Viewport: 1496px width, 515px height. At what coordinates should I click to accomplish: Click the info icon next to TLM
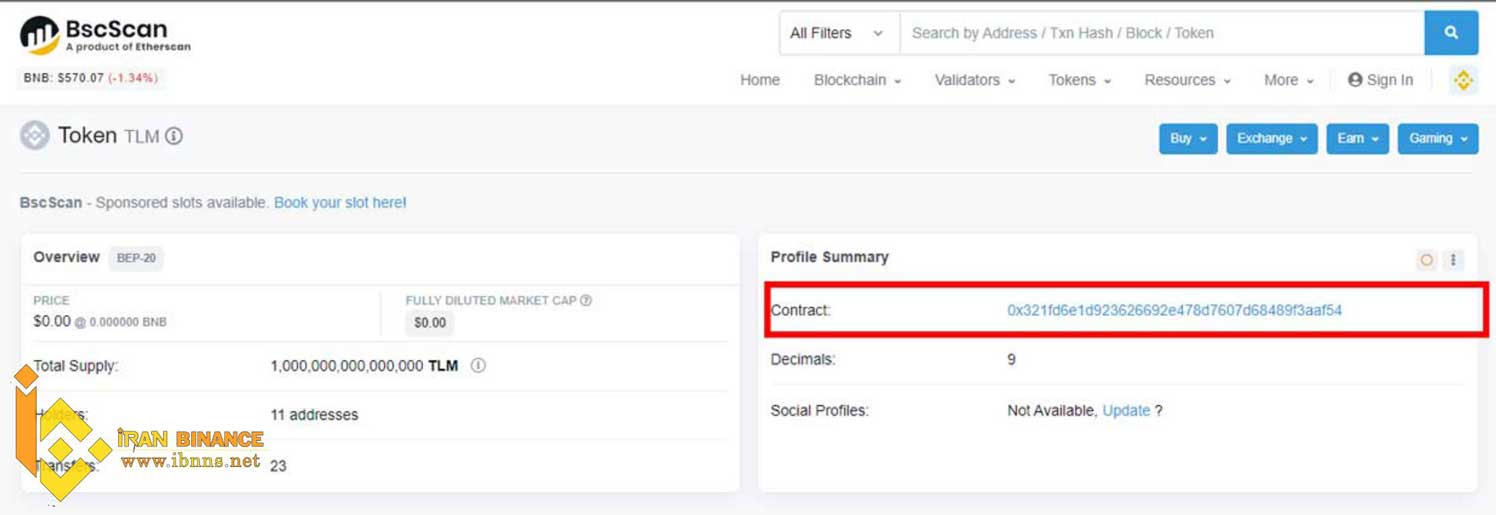(174, 136)
